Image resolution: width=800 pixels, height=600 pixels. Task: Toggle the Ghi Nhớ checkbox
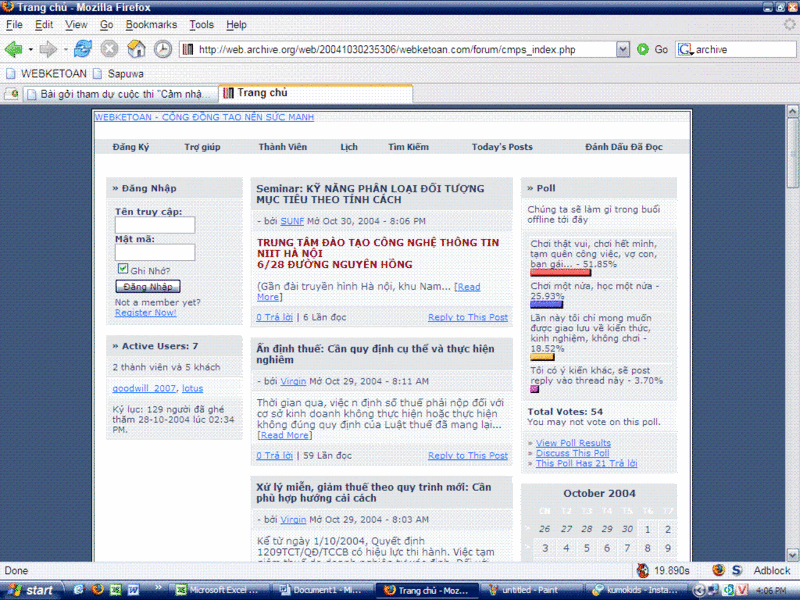coord(123,270)
